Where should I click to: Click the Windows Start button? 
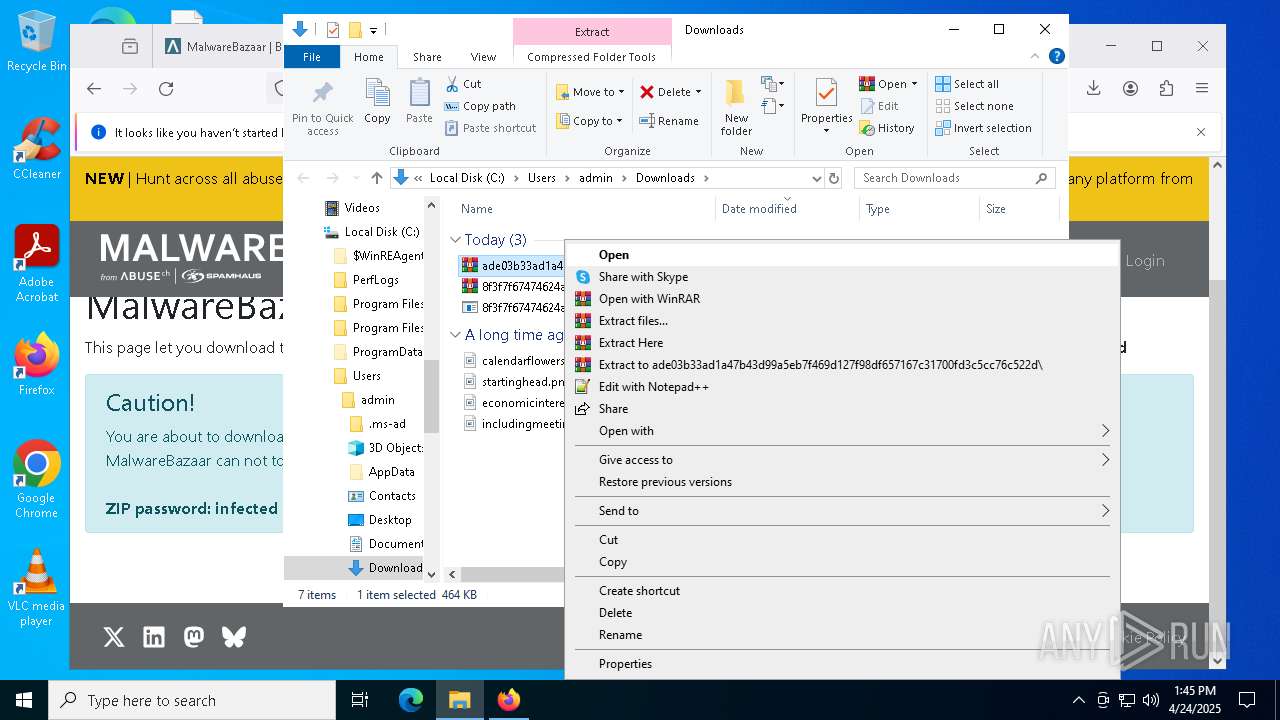pyautogui.click(x=24, y=700)
